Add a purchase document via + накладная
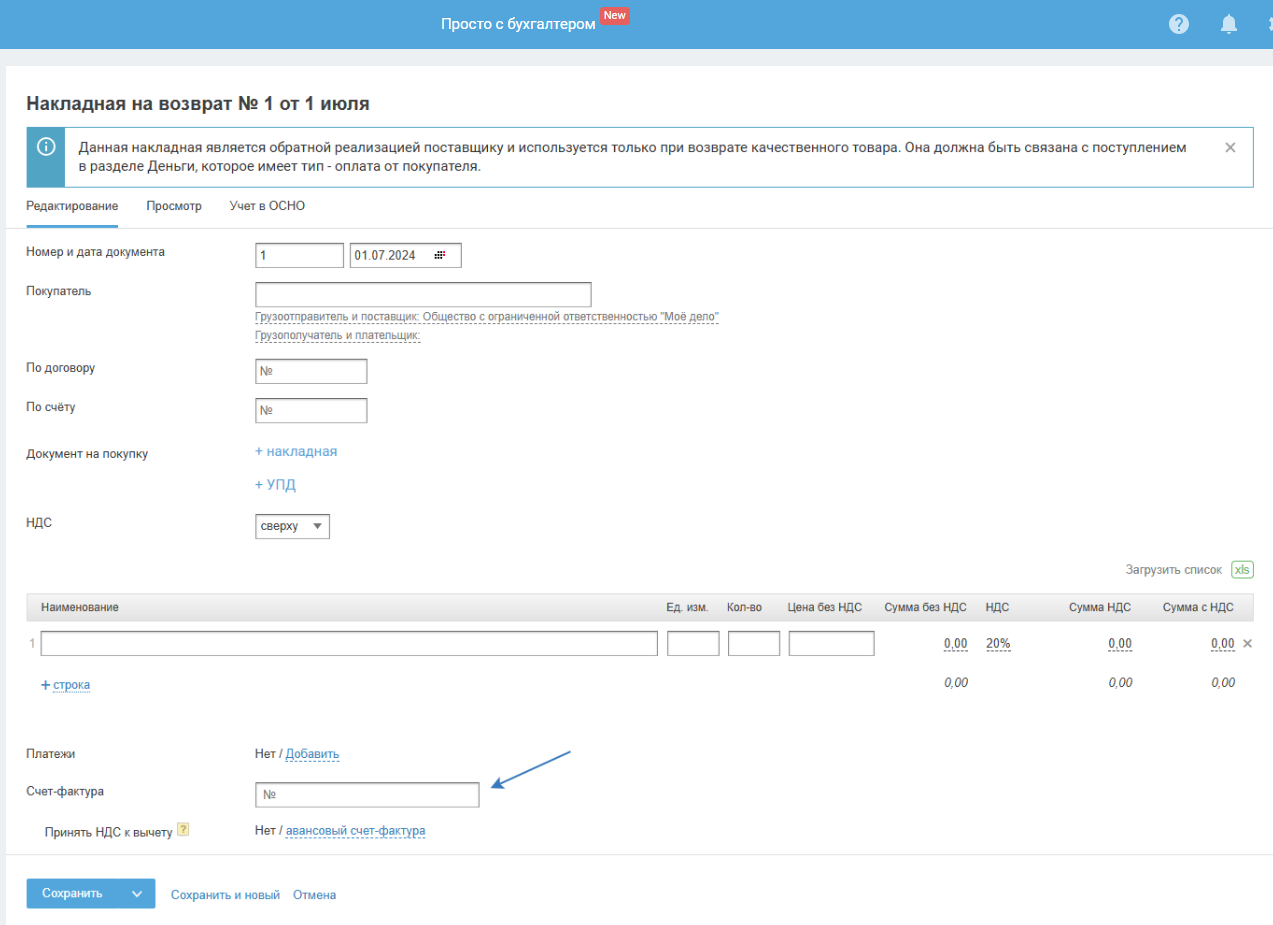This screenshot has width=1273, height=925. [x=296, y=451]
